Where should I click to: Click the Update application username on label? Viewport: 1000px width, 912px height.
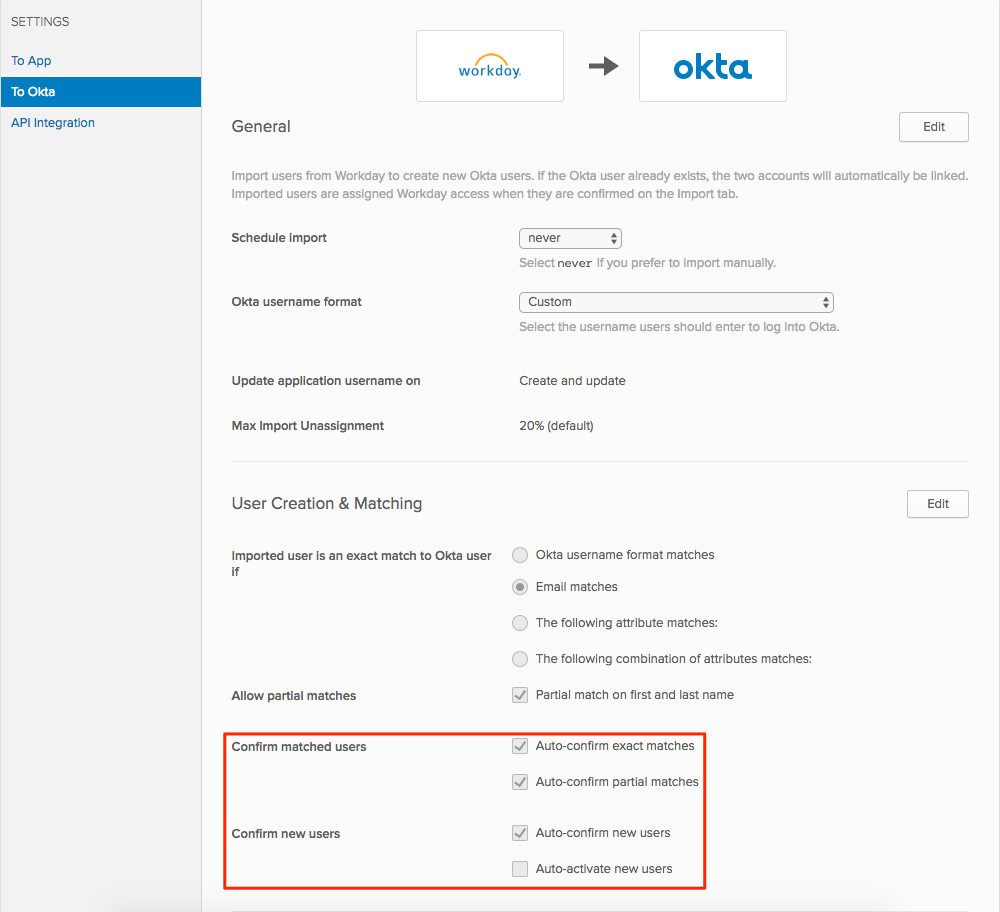[x=326, y=381]
